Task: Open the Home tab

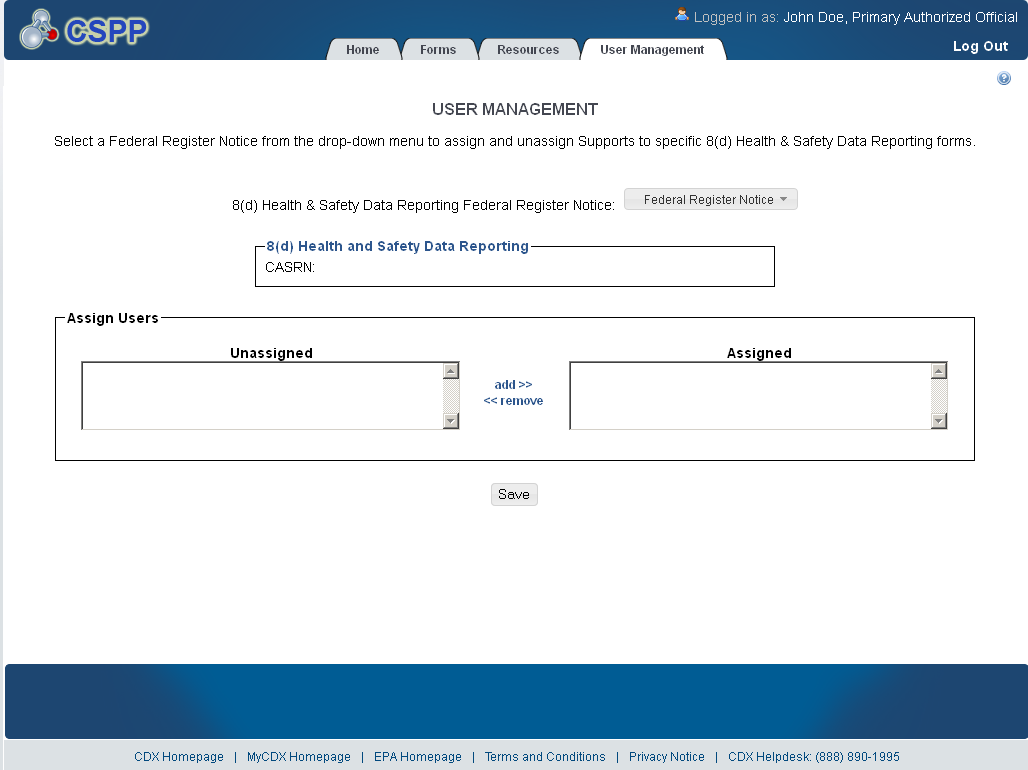Action: coord(363,49)
